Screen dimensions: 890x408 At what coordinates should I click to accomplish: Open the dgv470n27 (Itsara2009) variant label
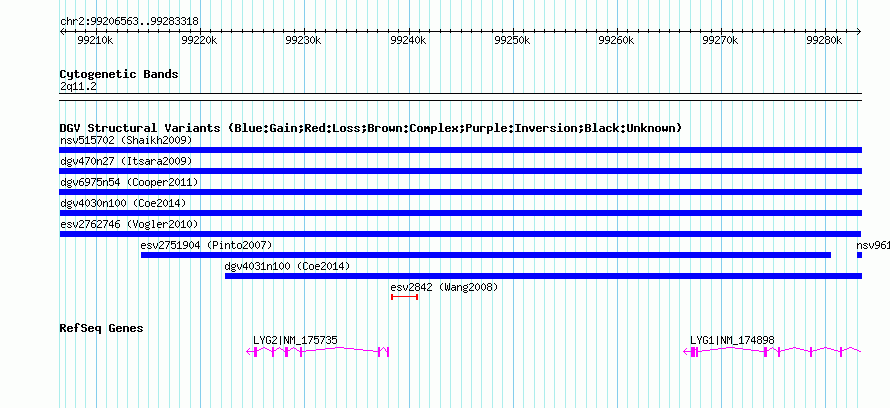click(126, 161)
